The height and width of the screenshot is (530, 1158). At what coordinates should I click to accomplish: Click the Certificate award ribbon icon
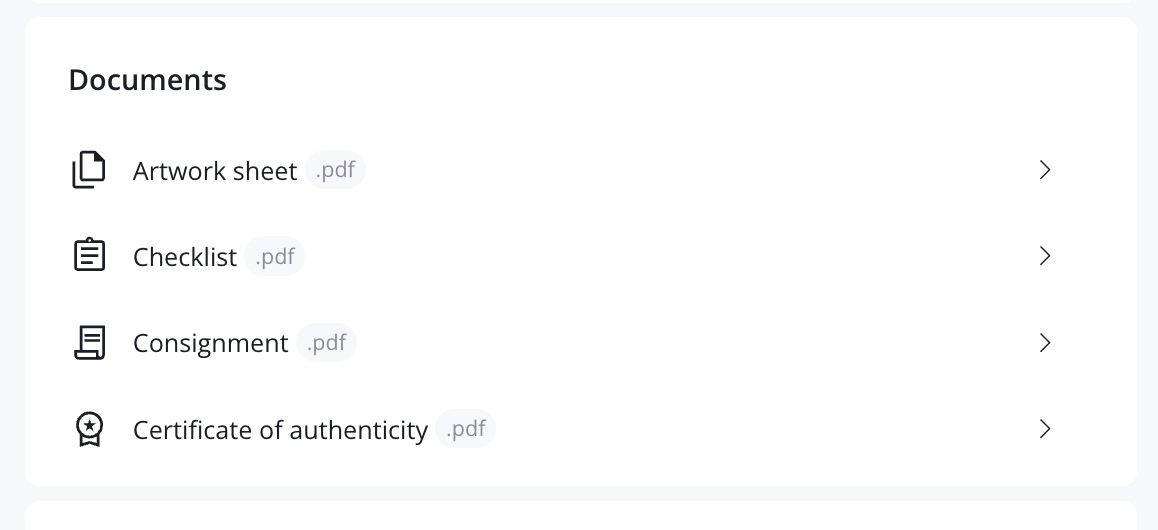click(x=89, y=429)
